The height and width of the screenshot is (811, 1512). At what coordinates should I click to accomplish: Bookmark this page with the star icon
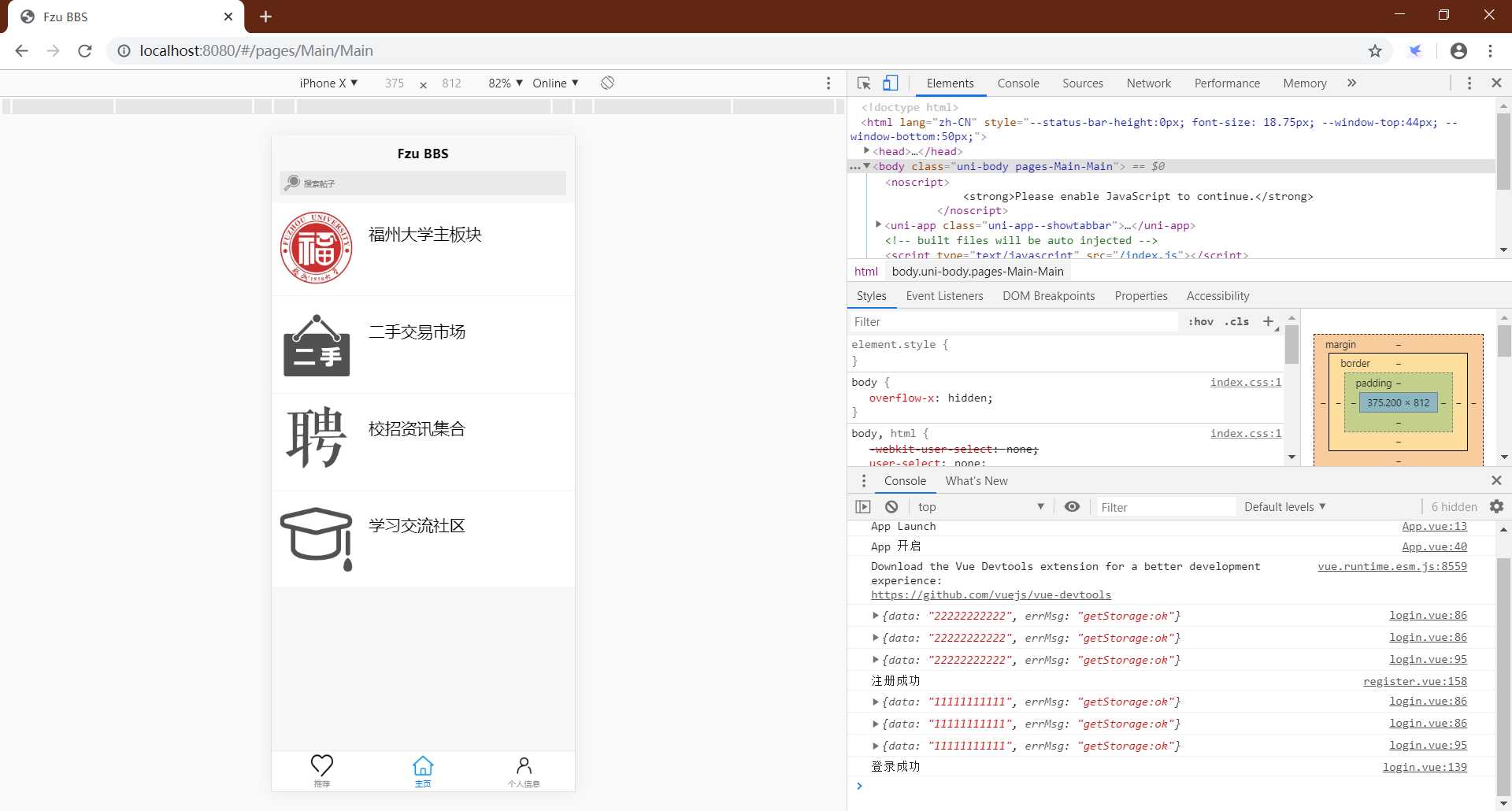coord(1375,50)
